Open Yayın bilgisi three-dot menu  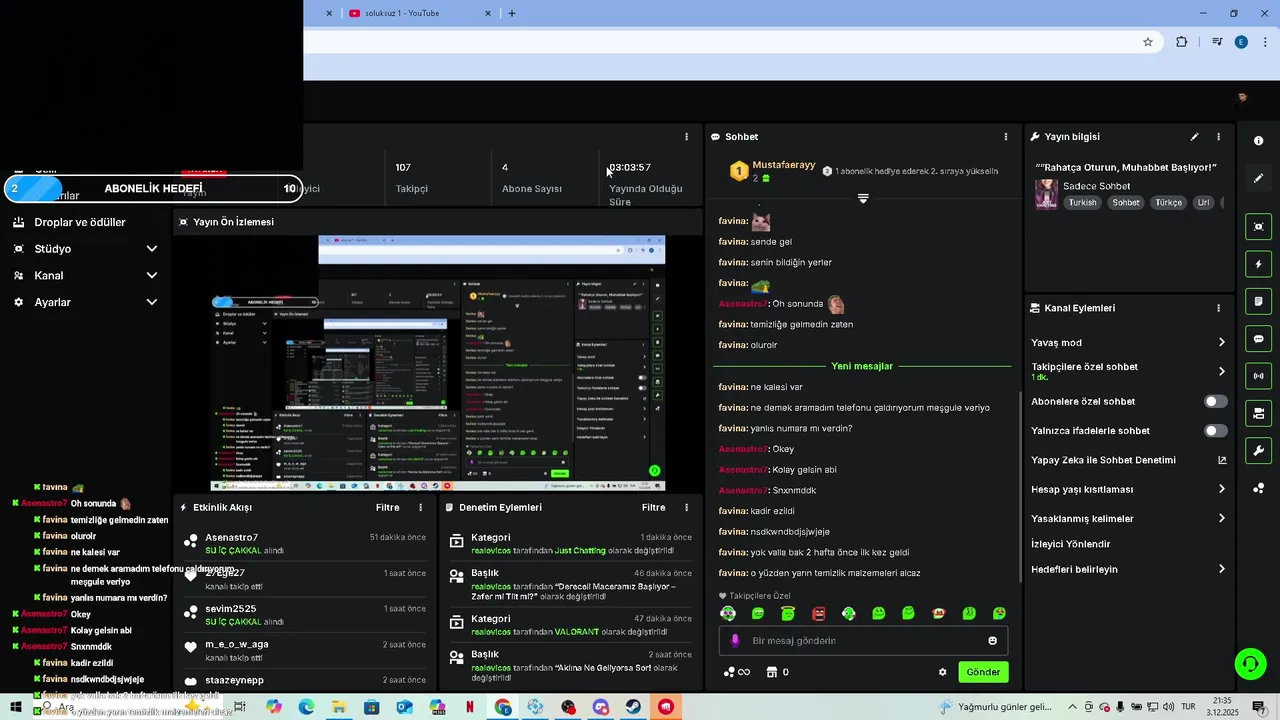pos(1218,137)
